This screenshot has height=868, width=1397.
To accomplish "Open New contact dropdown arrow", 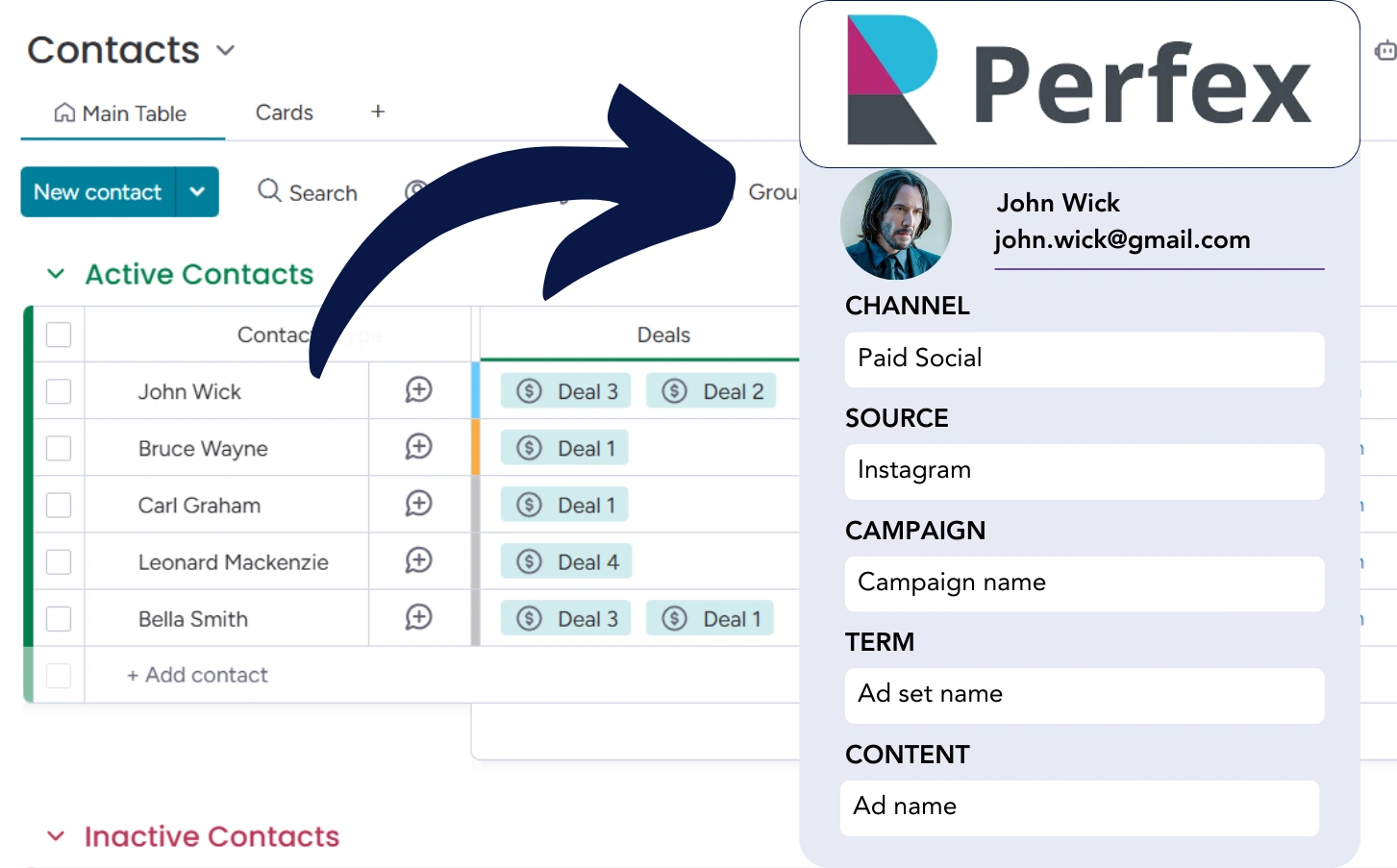I will click(197, 191).
